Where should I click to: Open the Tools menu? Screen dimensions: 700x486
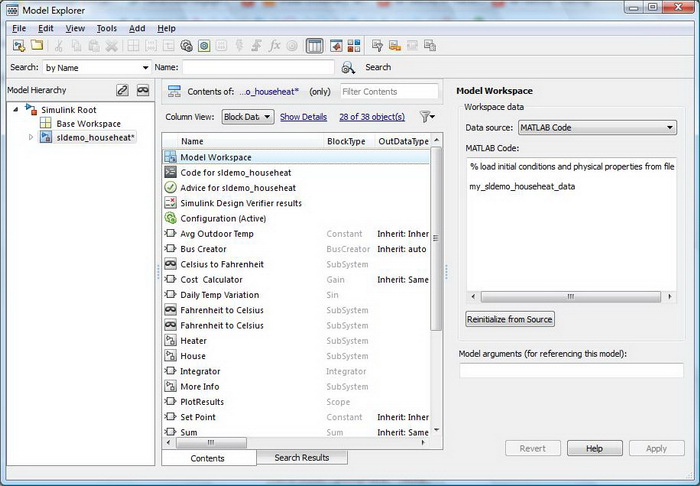click(107, 29)
